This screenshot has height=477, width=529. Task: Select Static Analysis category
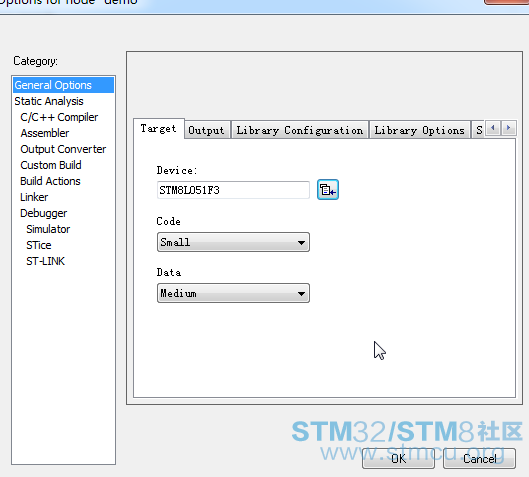click(x=49, y=101)
